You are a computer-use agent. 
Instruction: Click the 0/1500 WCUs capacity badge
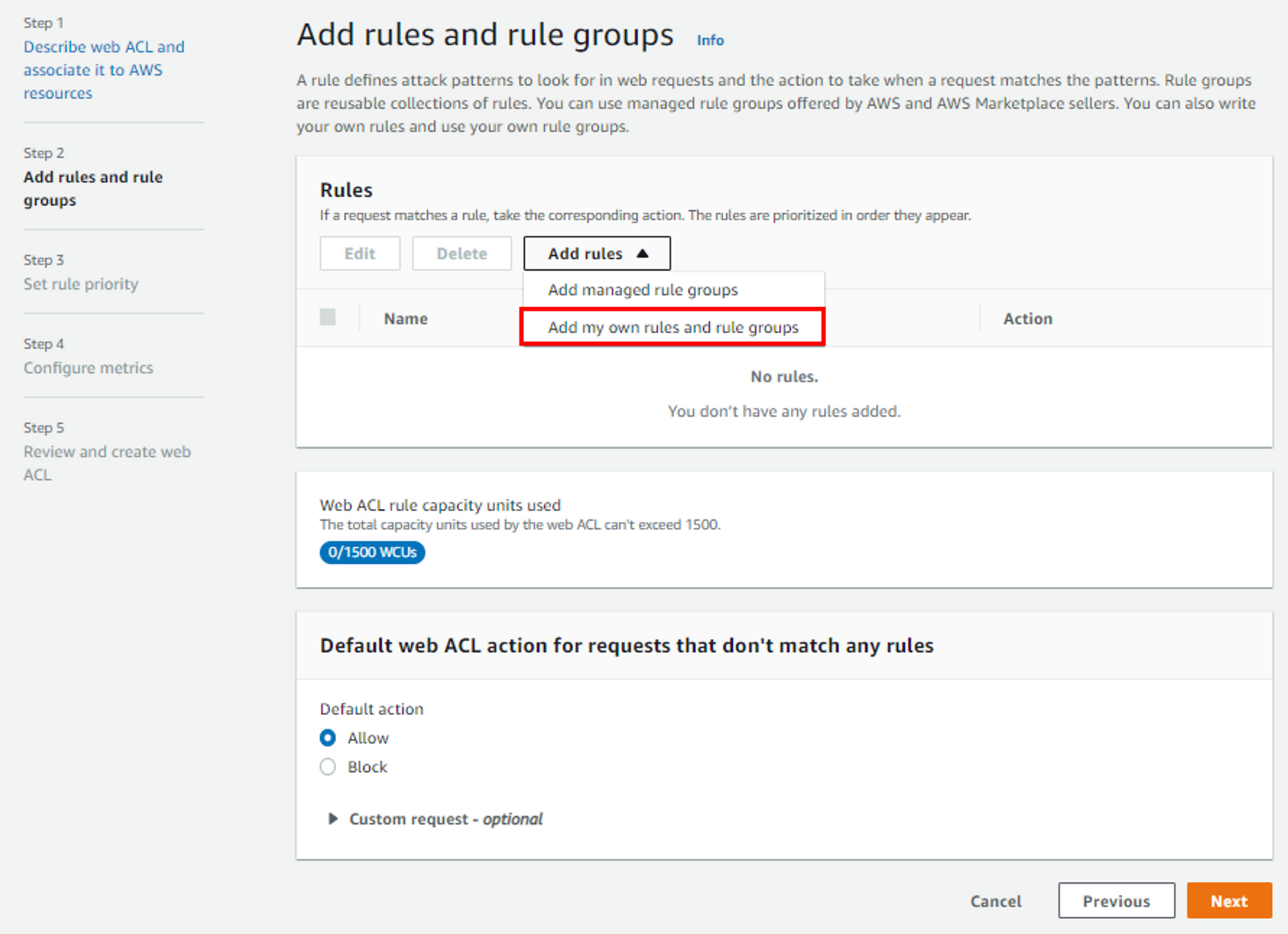click(372, 552)
